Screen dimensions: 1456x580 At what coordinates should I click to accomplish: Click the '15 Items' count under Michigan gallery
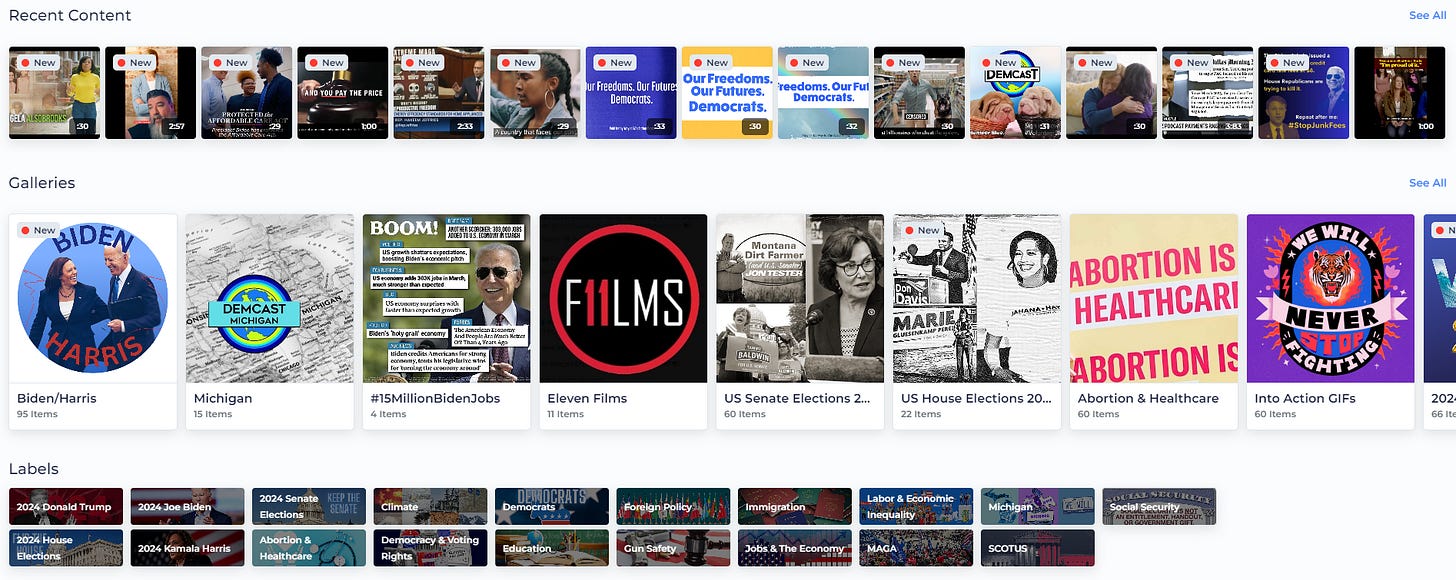coord(213,414)
